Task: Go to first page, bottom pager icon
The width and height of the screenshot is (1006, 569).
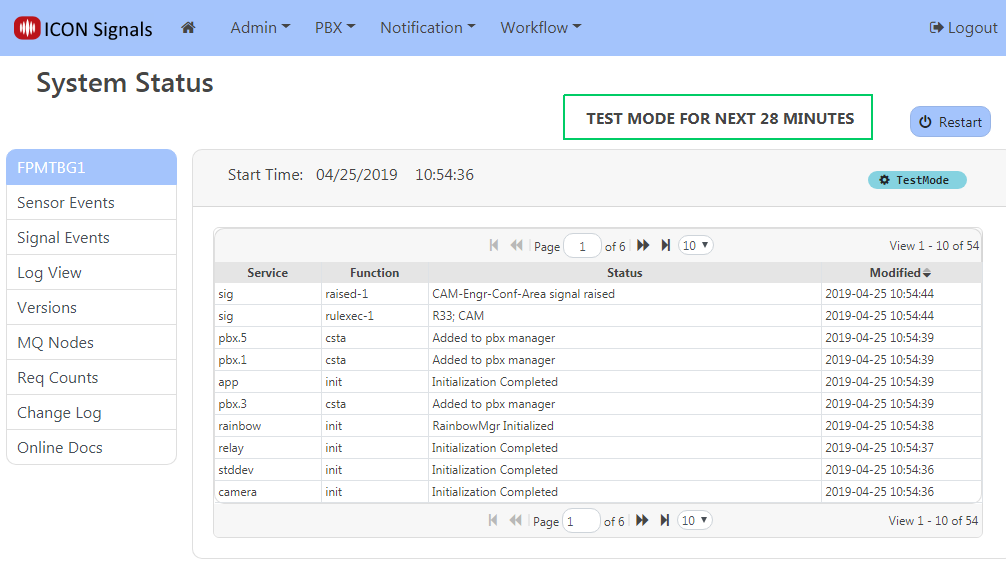Action: (493, 520)
